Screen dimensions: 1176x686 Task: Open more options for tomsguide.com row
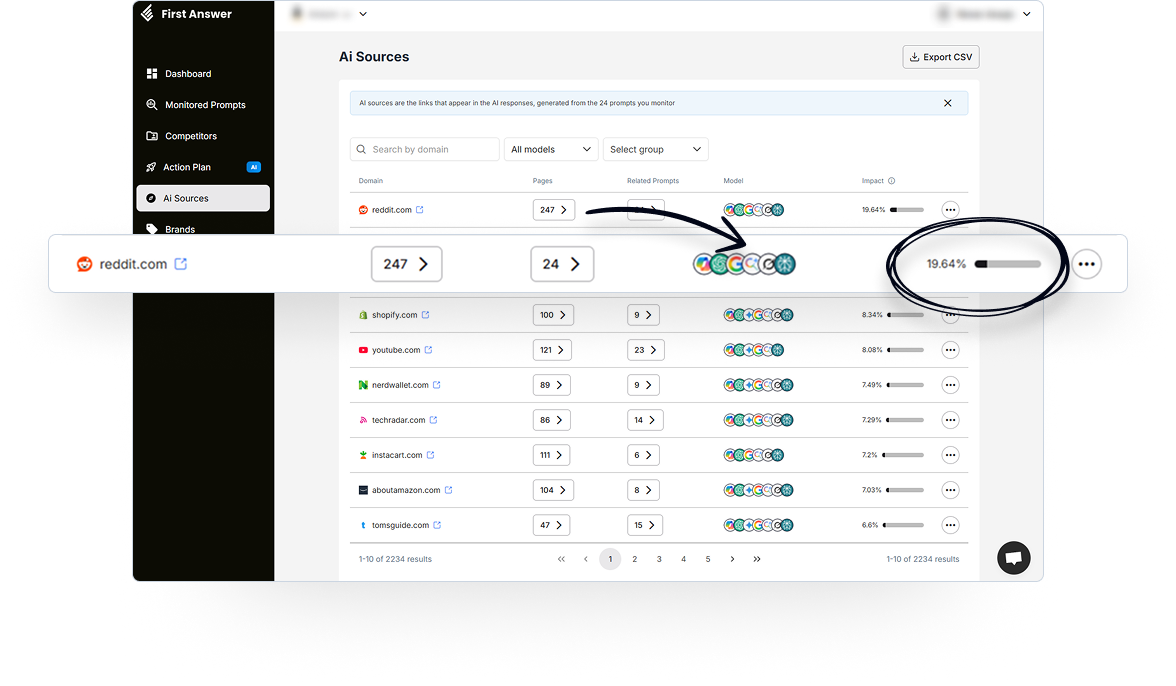pyautogui.click(x=950, y=525)
